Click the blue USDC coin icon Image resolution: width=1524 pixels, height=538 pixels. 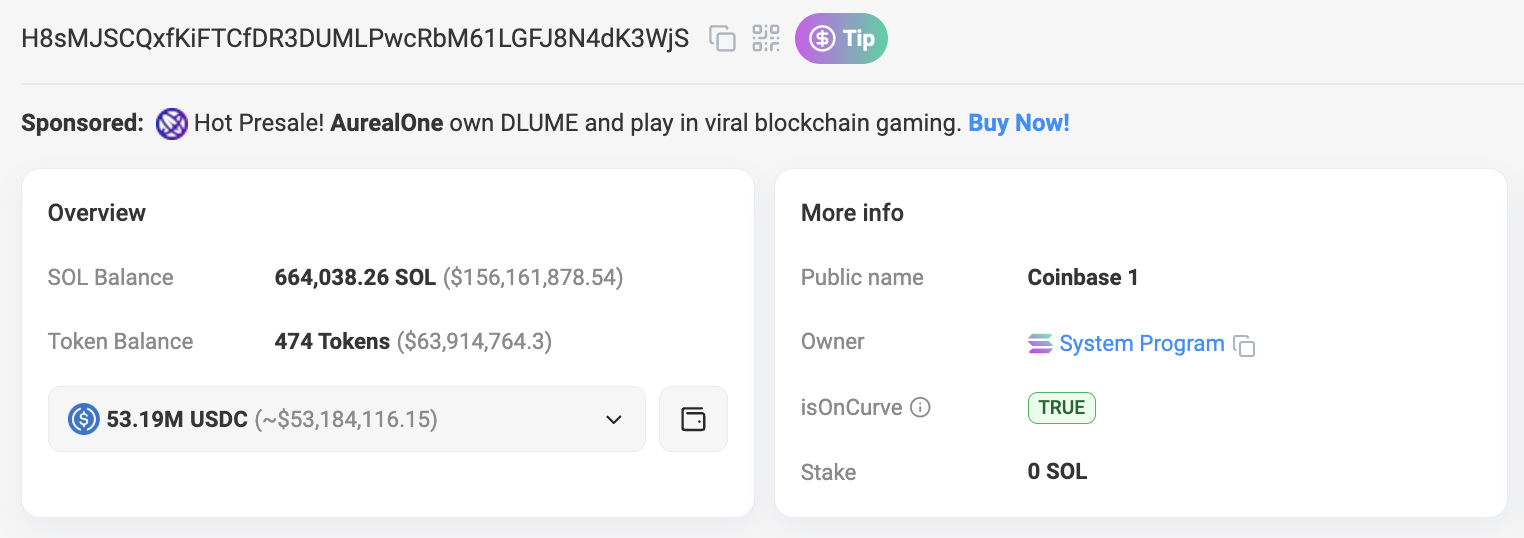click(84, 419)
